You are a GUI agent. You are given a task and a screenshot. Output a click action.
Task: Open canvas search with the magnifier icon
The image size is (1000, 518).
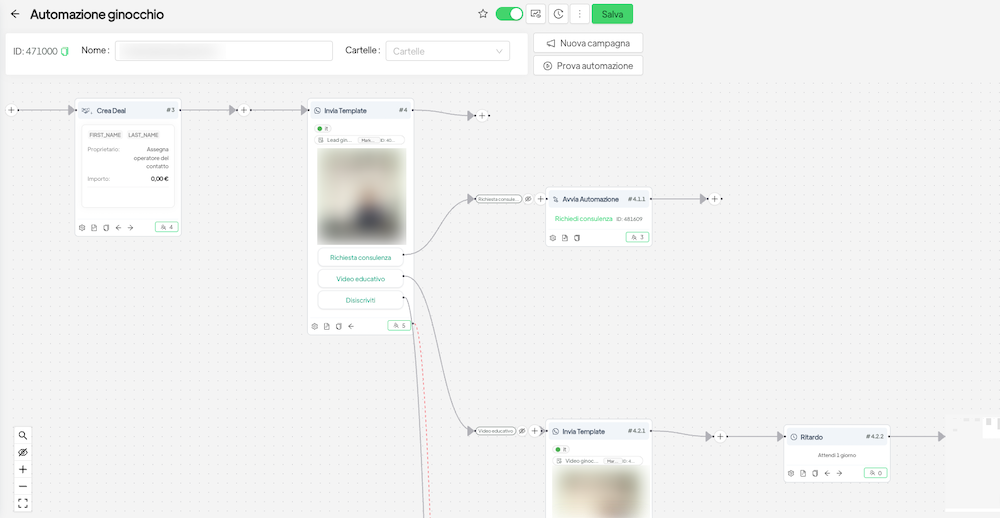pyautogui.click(x=23, y=436)
